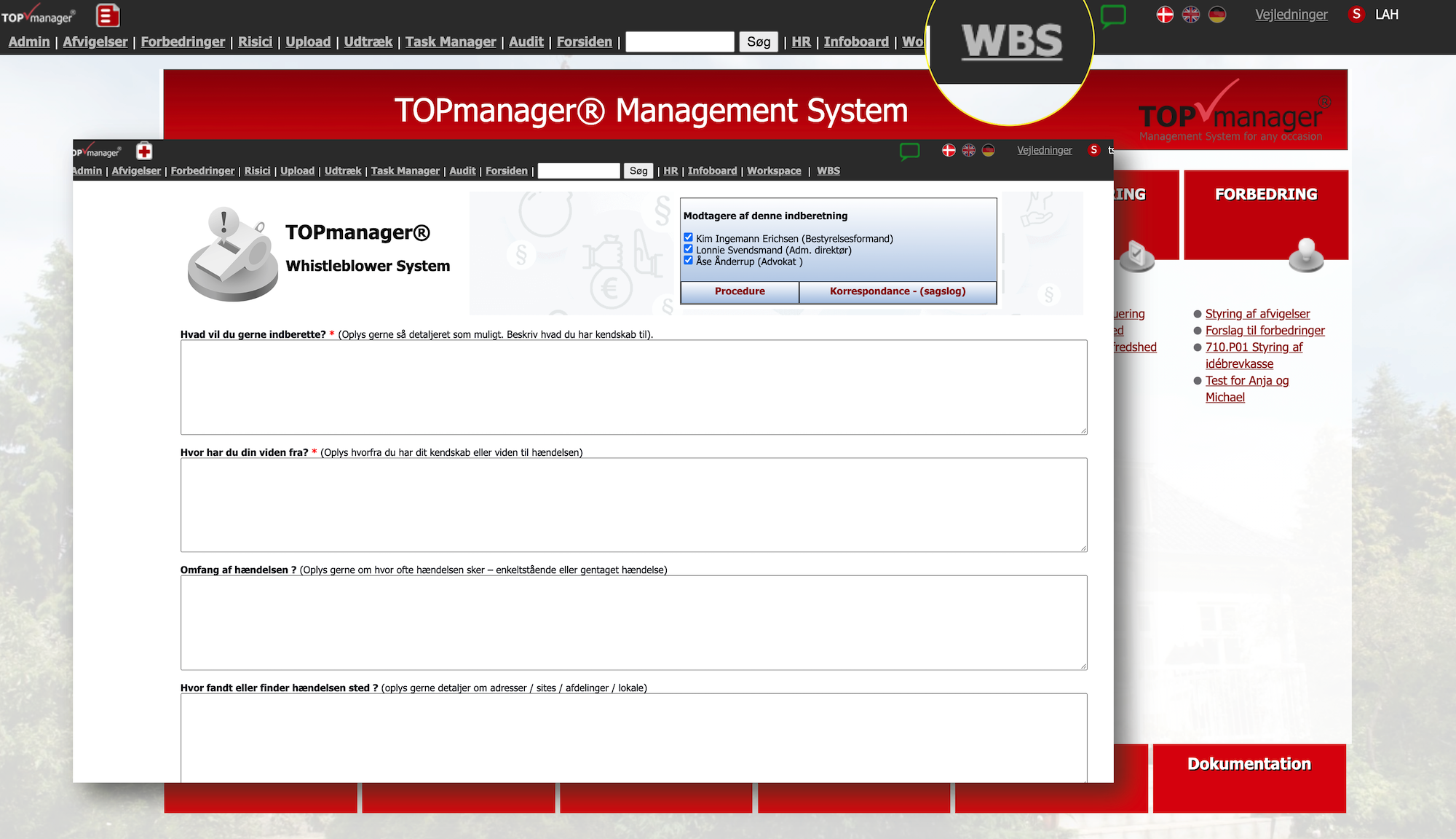Click the red S user icon in main top bar
1456x839 pixels.
coord(1356,15)
